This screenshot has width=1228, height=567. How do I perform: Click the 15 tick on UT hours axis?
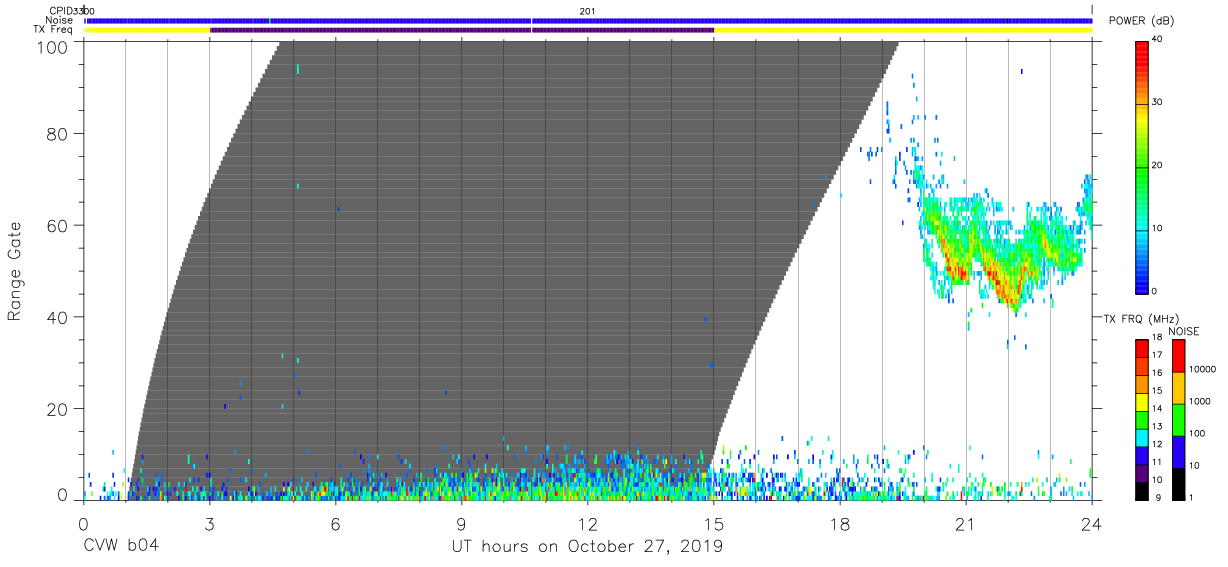(x=713, y=523)
